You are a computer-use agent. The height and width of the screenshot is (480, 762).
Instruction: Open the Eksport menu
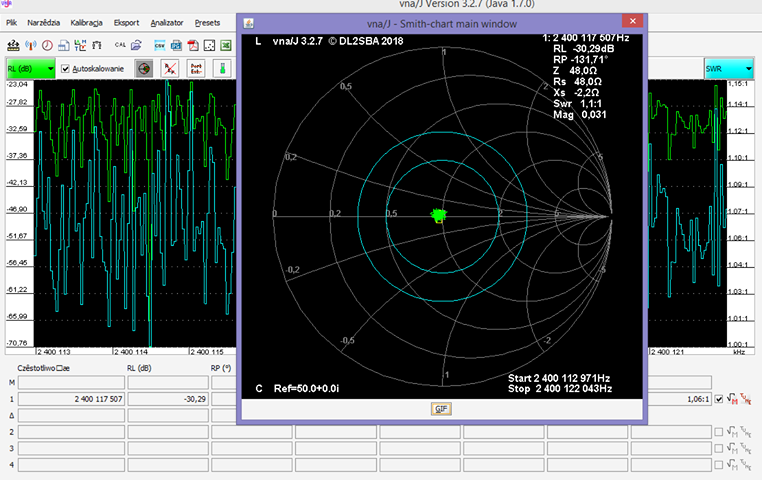(x=126, y=23)
